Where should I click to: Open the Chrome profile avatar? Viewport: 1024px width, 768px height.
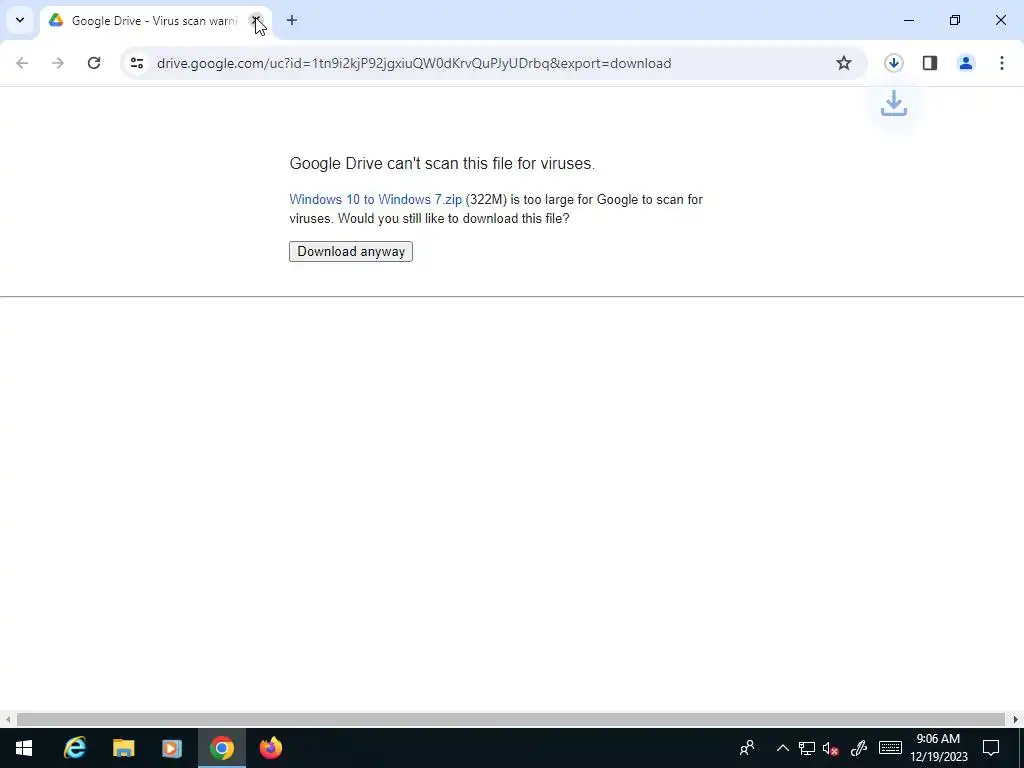coord(966,63)
